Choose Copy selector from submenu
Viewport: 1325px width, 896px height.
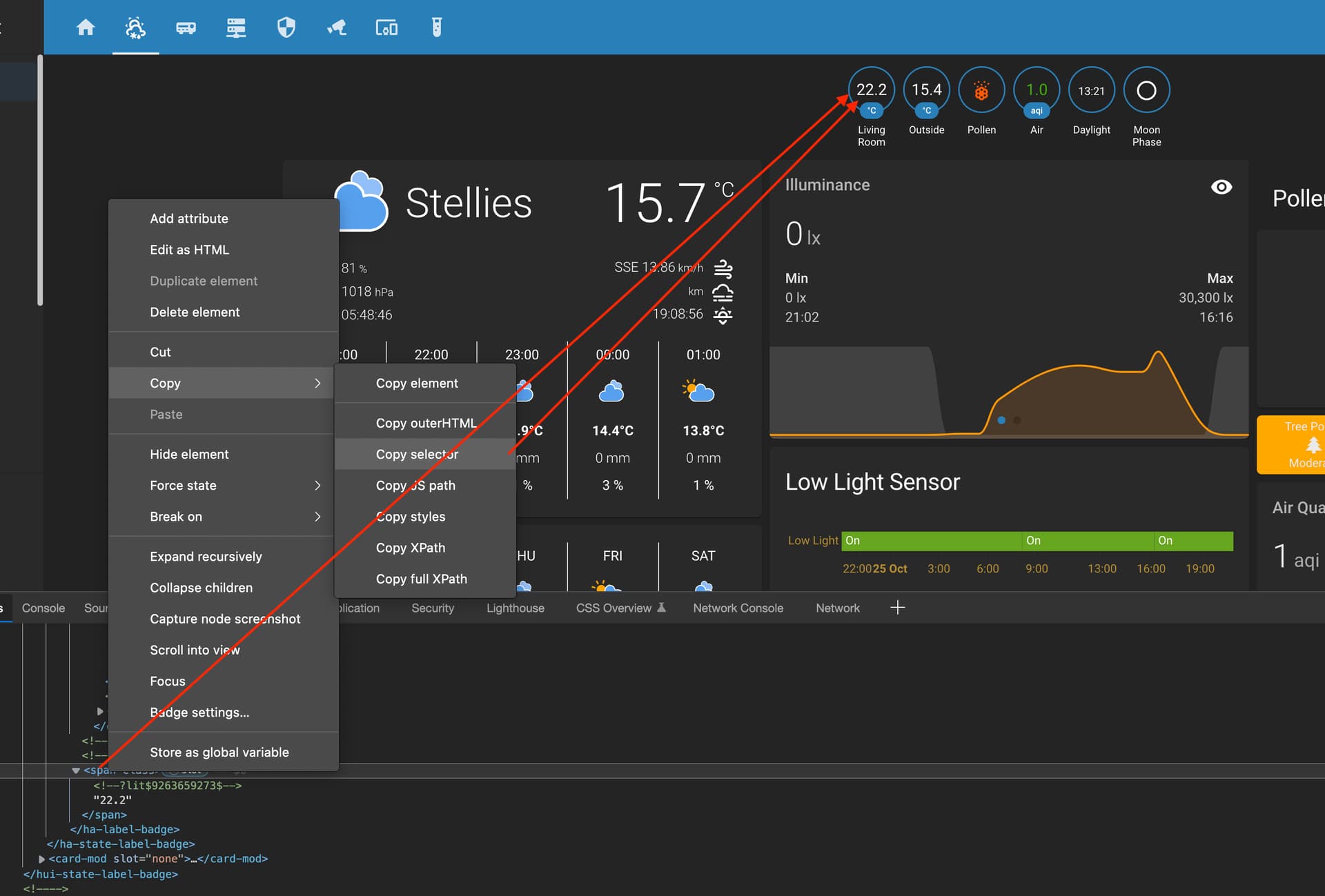click(x=417, y=454)
